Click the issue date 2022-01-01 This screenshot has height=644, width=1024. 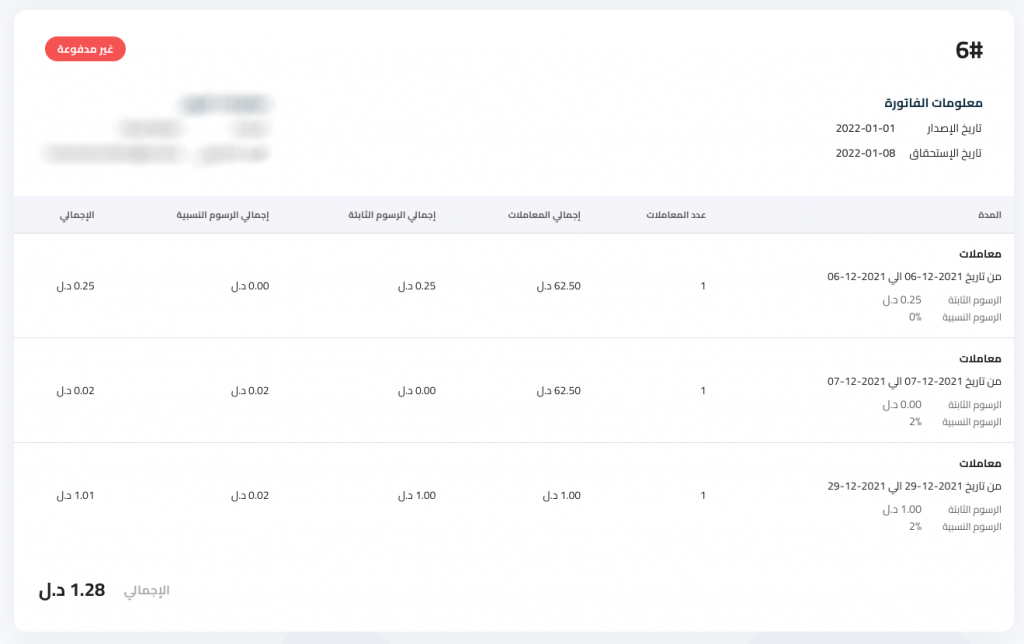pos(865,129)
